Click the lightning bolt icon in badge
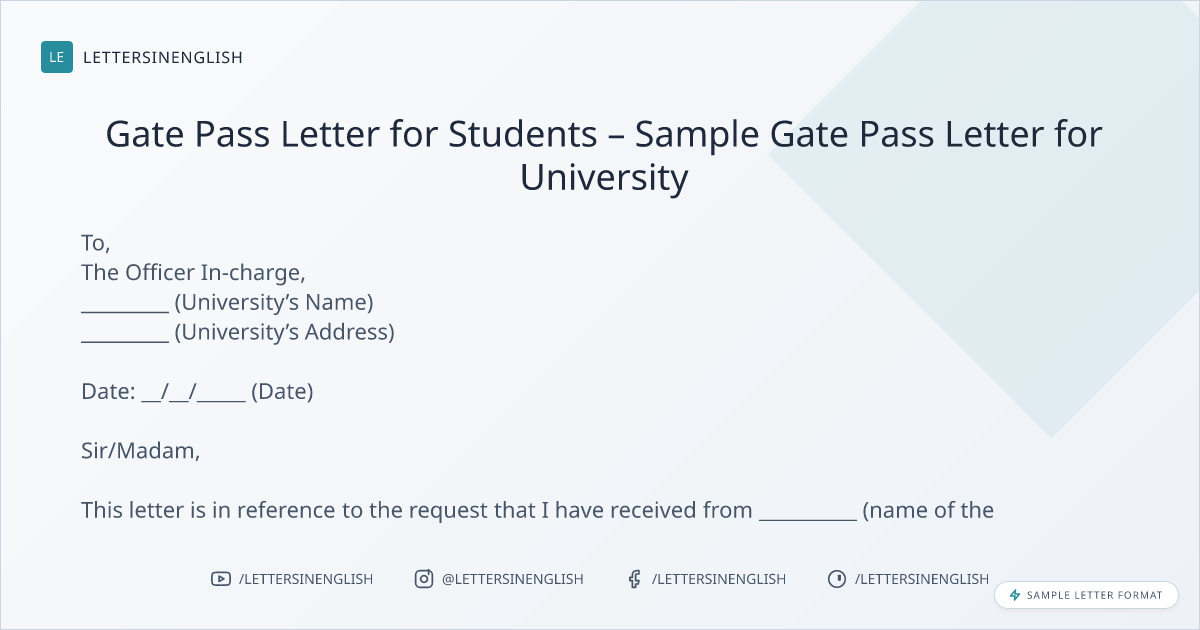 pos(1015,595)
